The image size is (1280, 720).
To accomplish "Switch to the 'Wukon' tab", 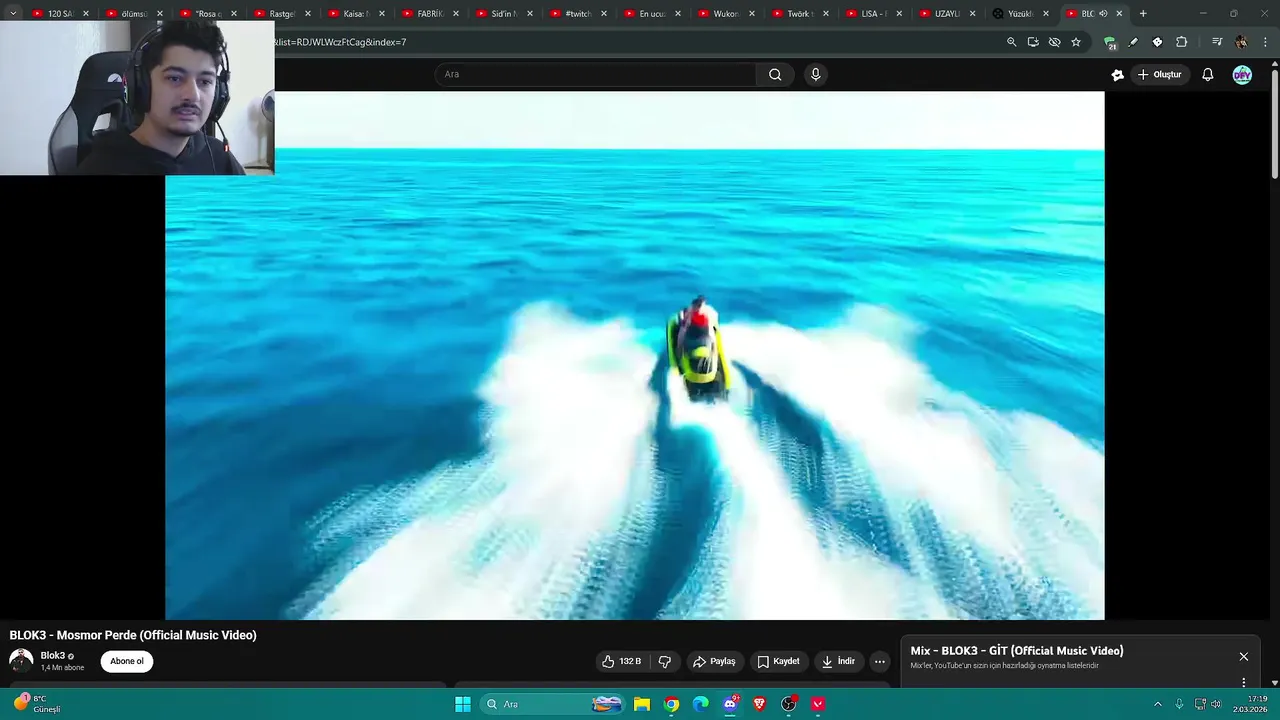I will (x=724, y=14).
